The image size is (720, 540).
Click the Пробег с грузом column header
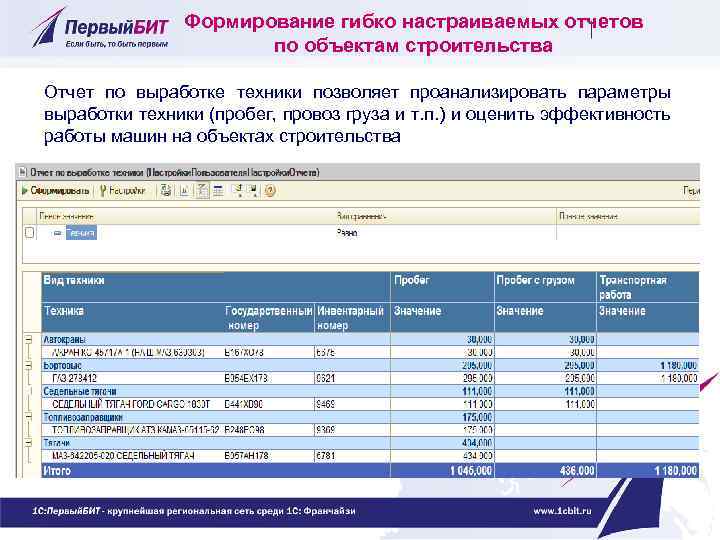click(x=545, y=287)
